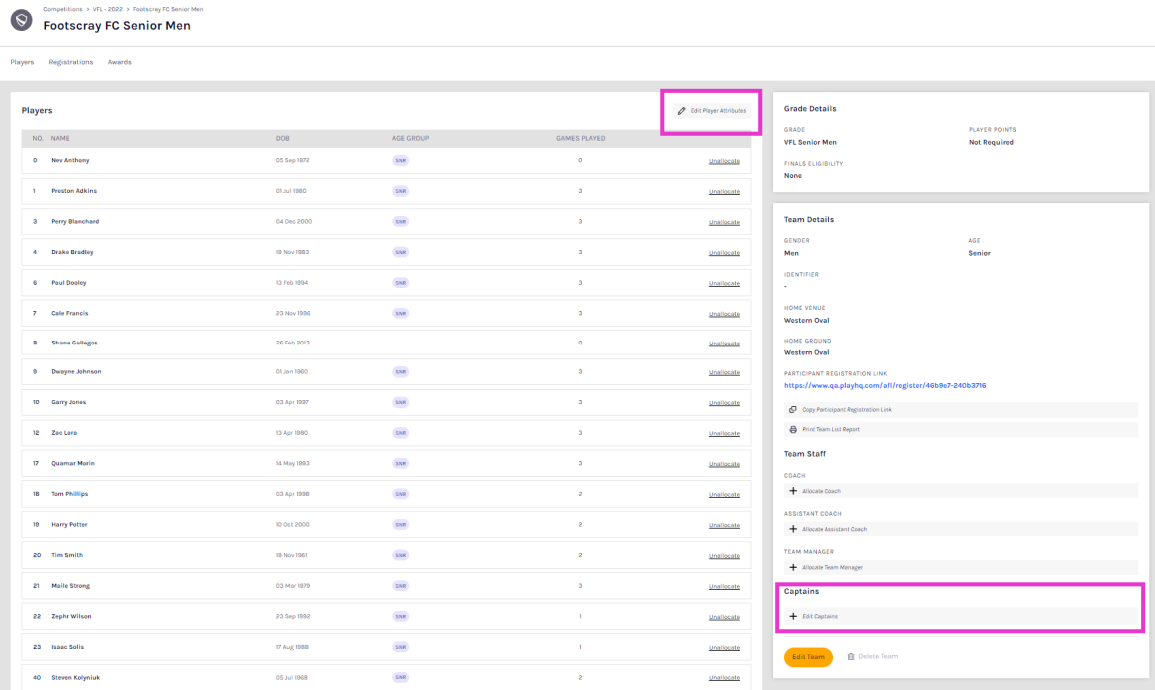The image size is (1155, 690).
Task: Open the Awards tab
Action: pos(119,62)
